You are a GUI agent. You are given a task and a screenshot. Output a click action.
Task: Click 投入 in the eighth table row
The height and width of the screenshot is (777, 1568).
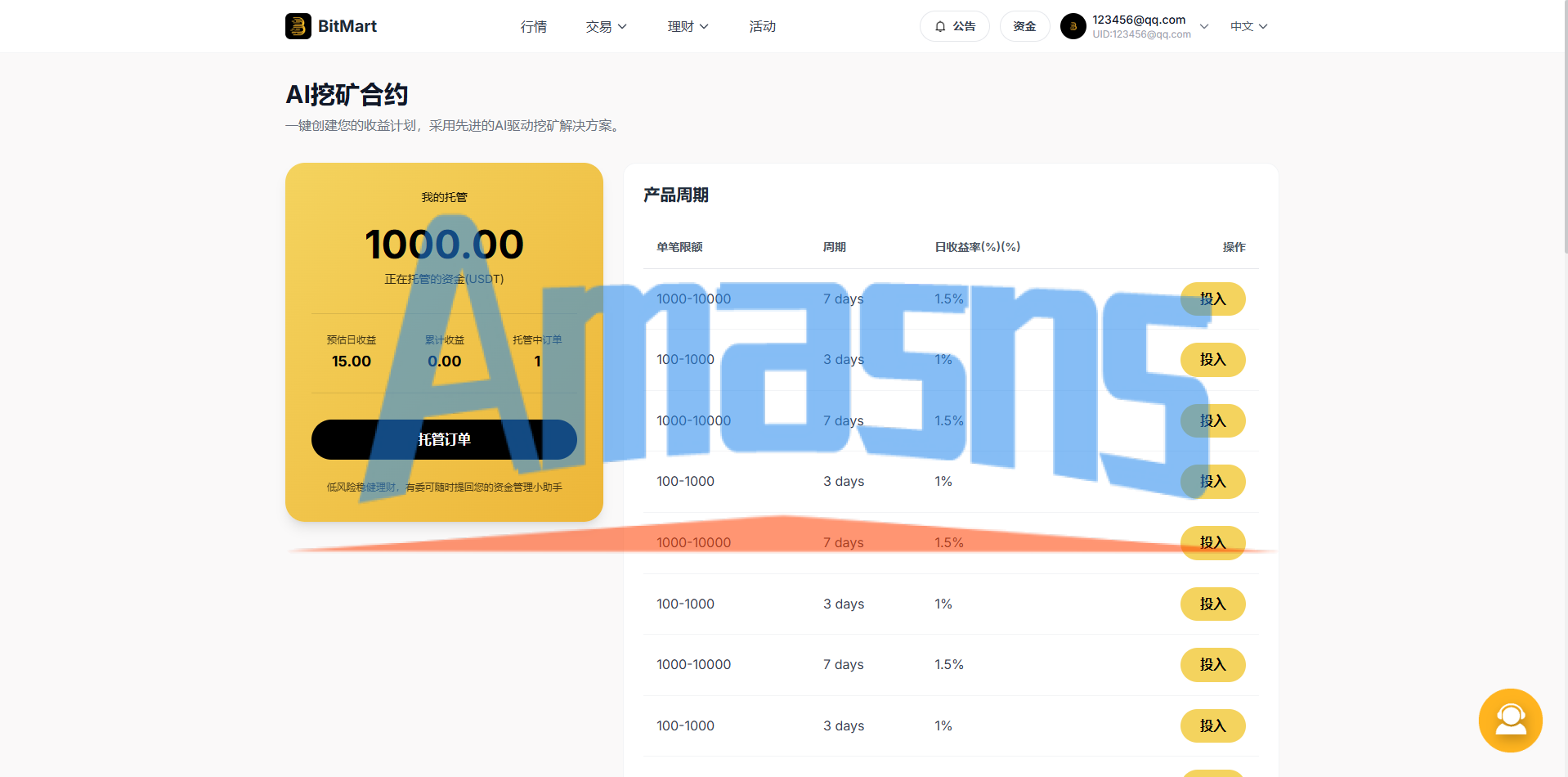[x=1212, y=725]
